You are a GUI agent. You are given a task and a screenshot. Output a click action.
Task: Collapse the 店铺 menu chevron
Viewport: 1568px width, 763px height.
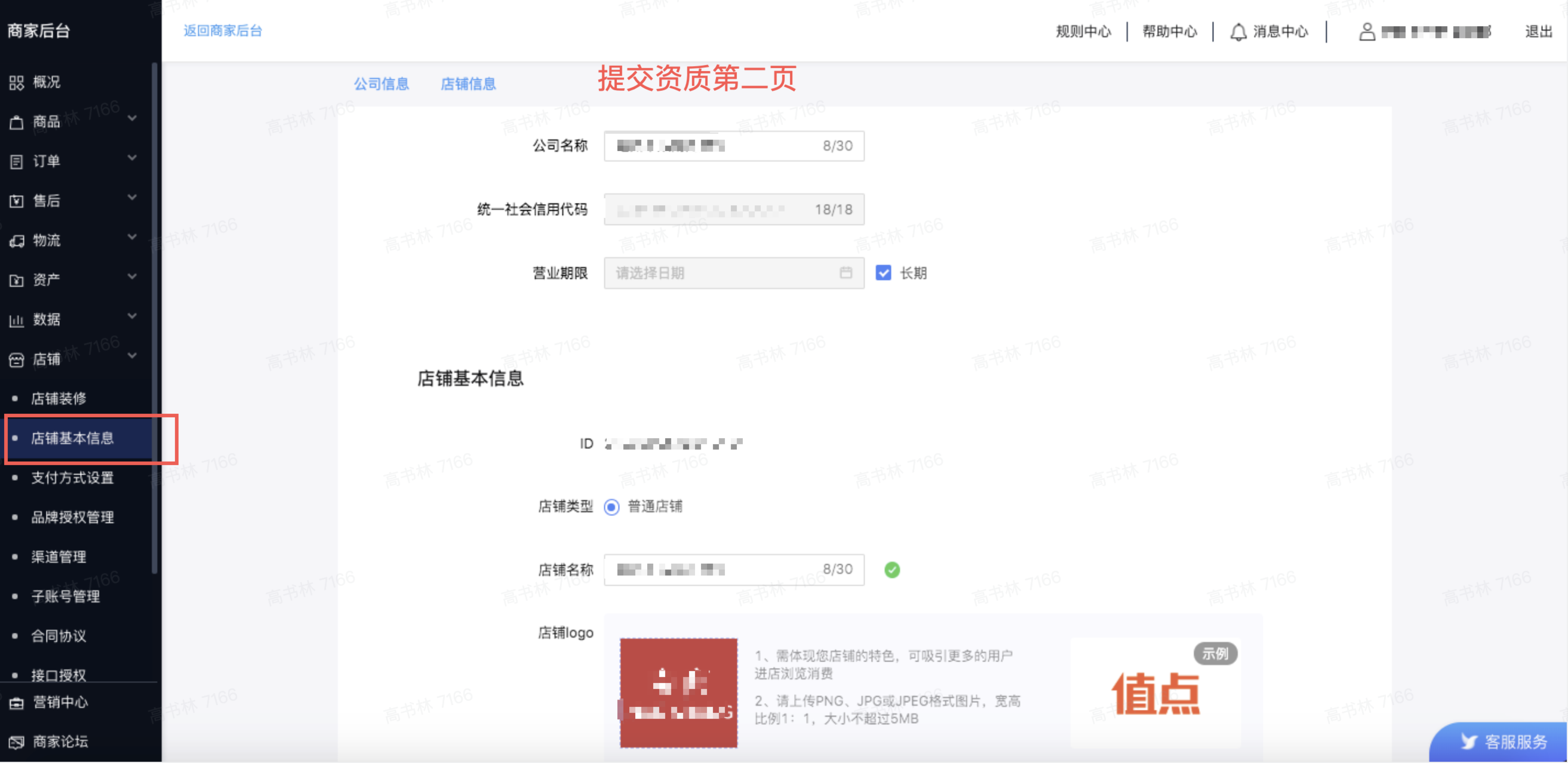click(132, 355)
